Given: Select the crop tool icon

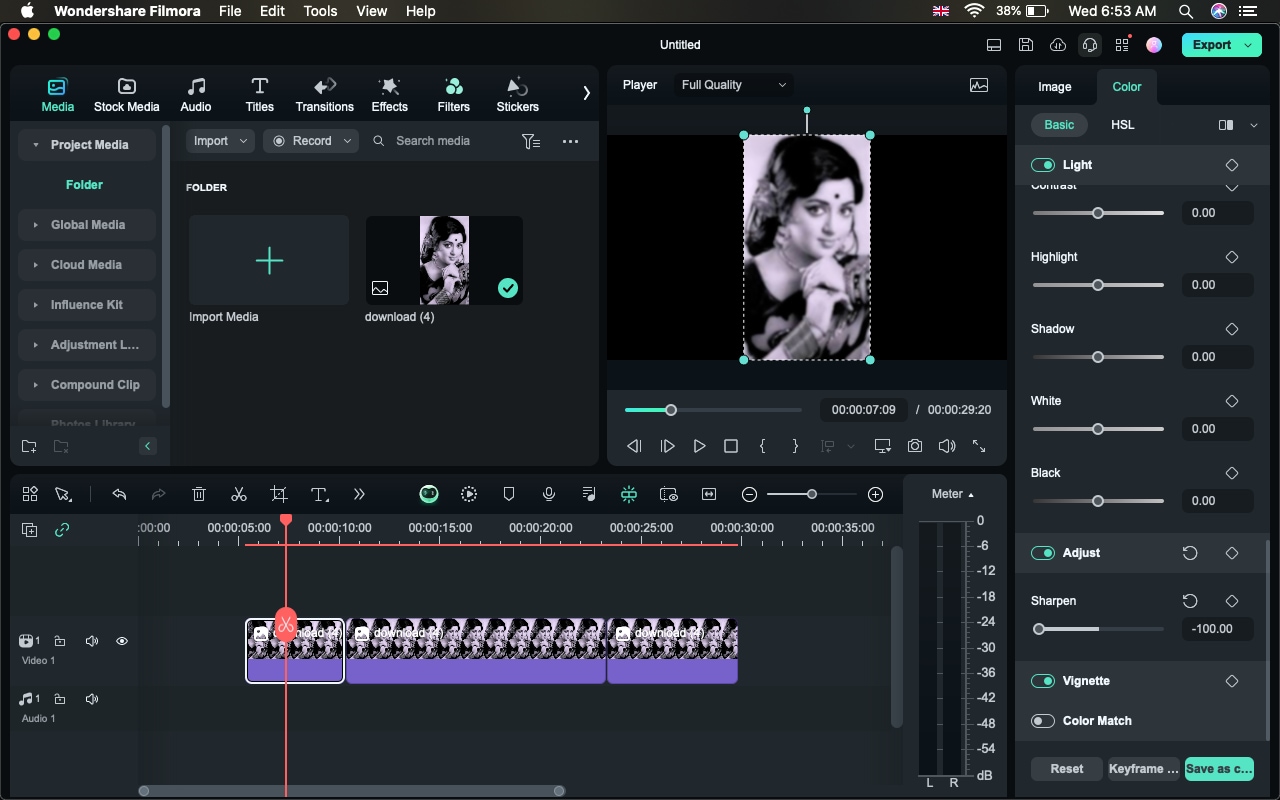Looking at the screenshot, I should (x=279, y=494).
